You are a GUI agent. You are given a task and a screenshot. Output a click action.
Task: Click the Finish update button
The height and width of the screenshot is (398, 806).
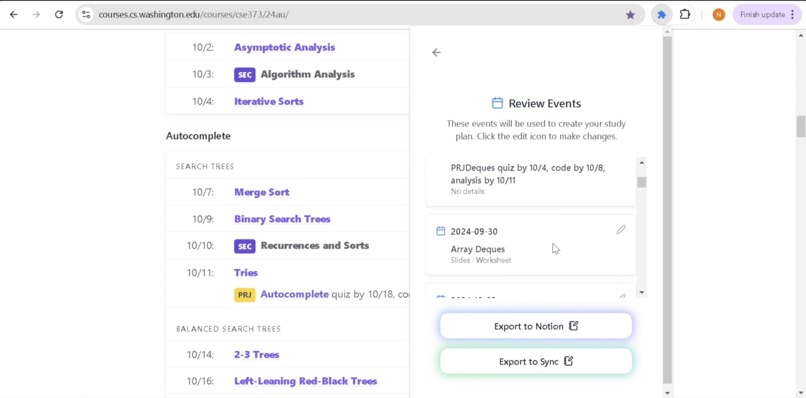point(767,14)
